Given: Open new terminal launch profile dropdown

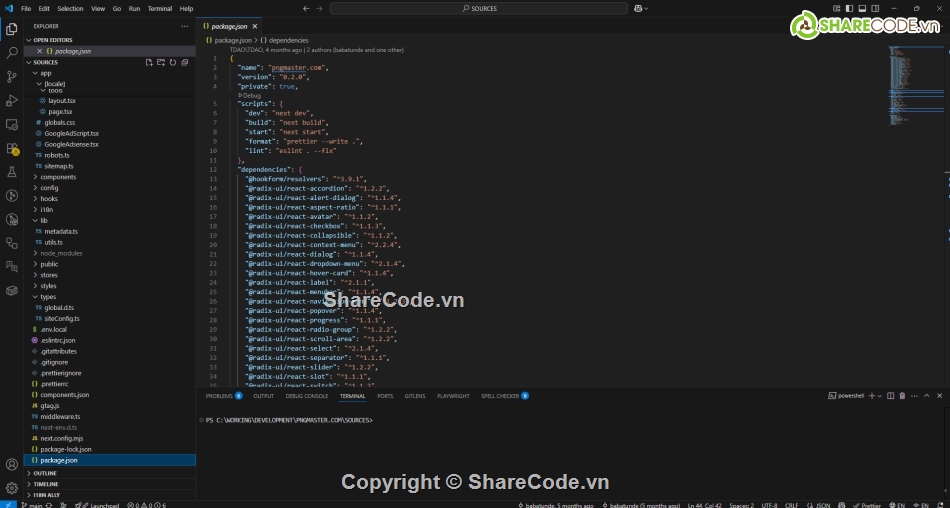Looking at the screenshot, I should coord(880,396).
